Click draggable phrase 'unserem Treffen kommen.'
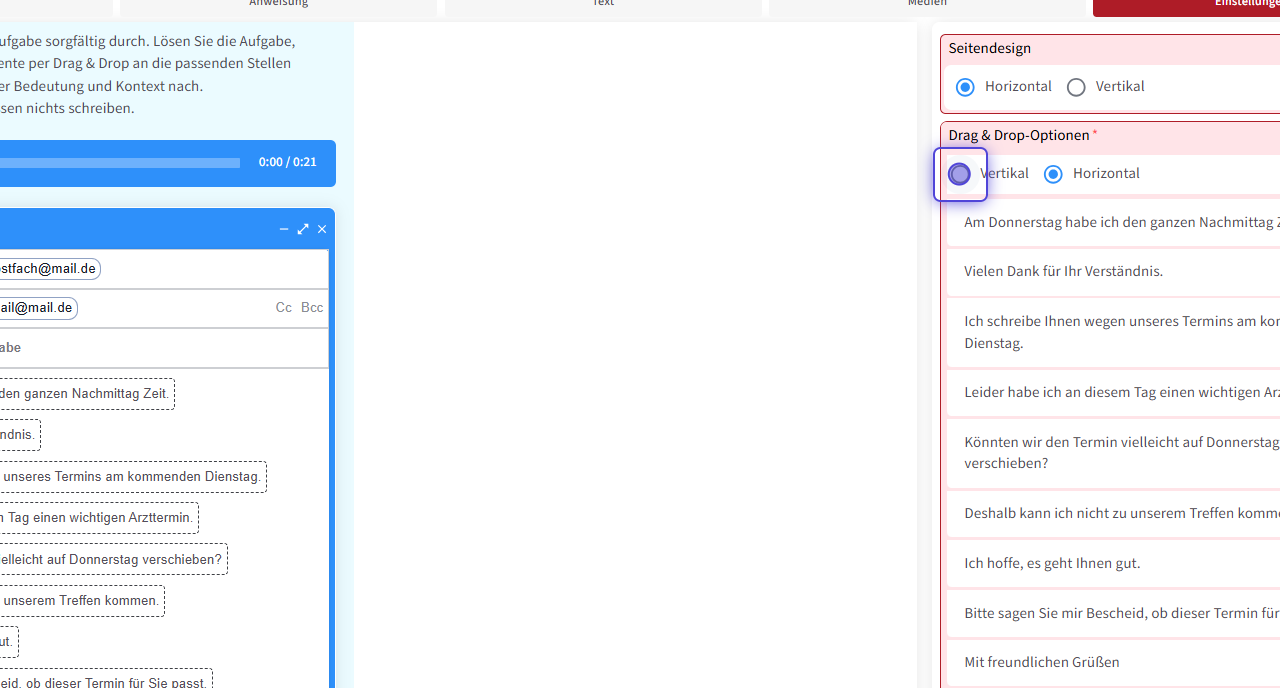The width and height of the screenshot is (1280, 688). tap(82, 601)
